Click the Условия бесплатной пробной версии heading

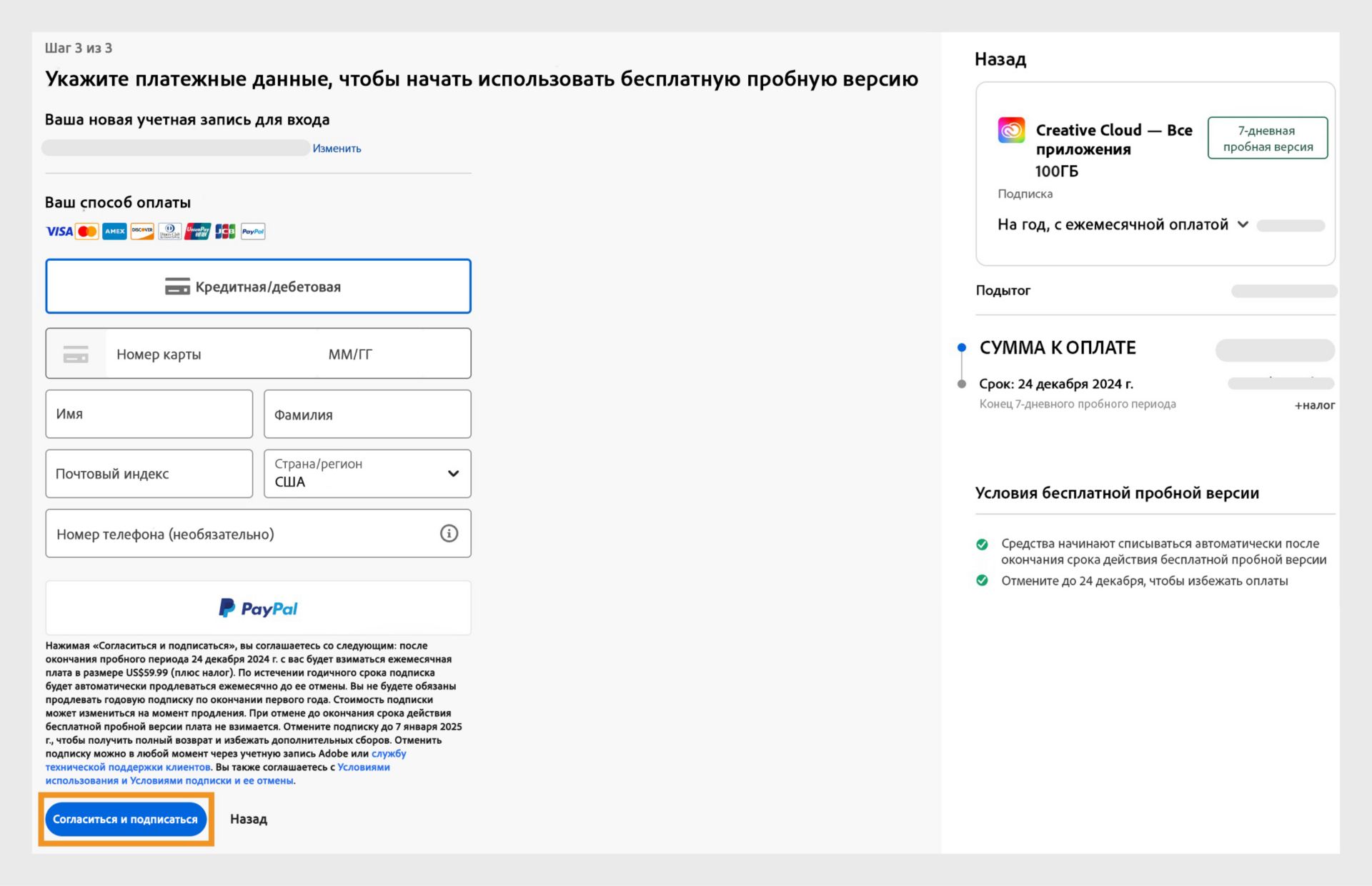pyautogui.click(x=1117, y=493)
